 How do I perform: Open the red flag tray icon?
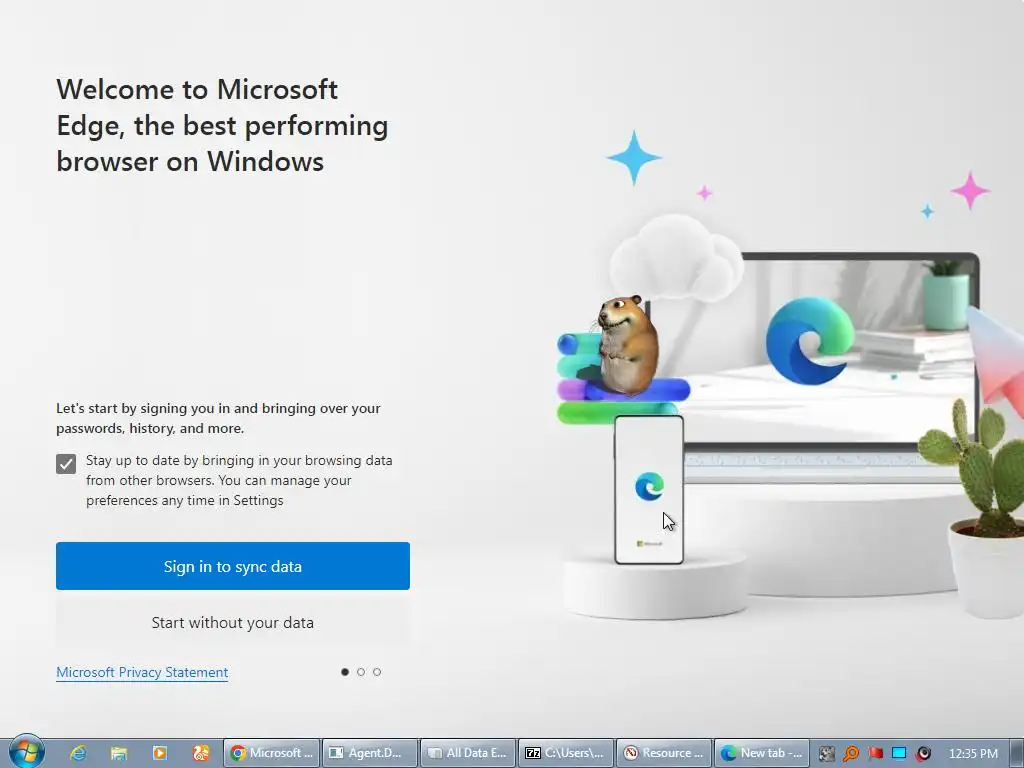pyautogui.click(x=875, y=754)
